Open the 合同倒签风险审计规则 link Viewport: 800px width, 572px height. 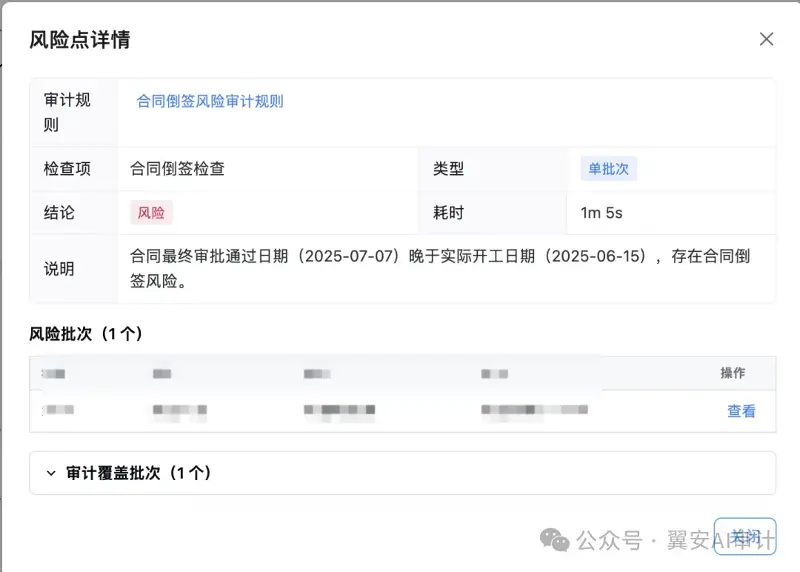[210, 101]
